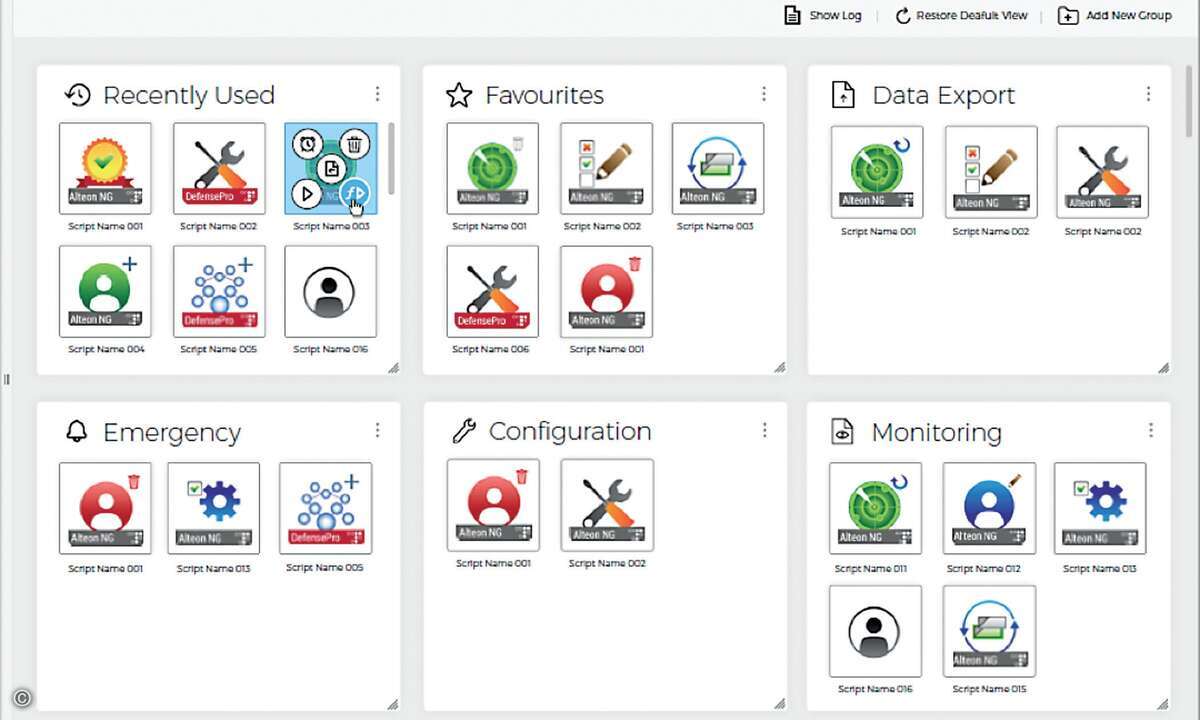The height and width of the screenshot is (720, 1200).
Task: Click Add New Group
Action: pyautogui.click(x=1115, y=15)
